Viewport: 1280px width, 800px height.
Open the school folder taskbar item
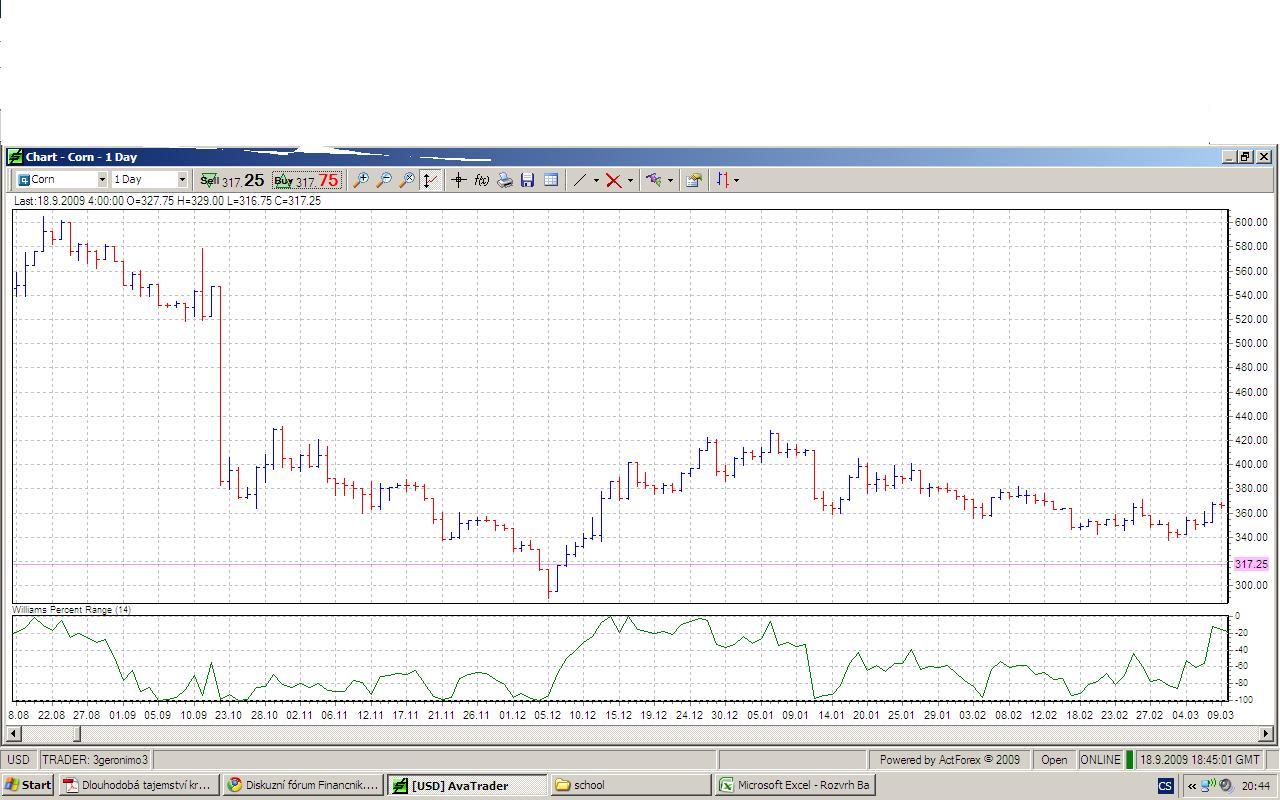[x=631, y=785]
